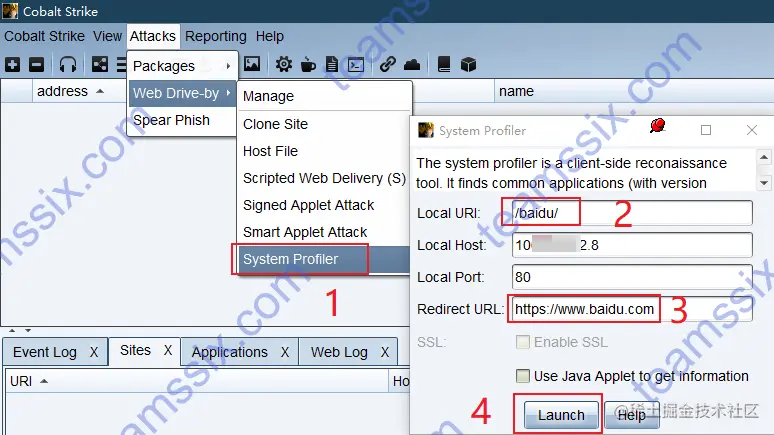774x435 pixels.
Task: Choose Smart Applet Attack item
Action: coord(324,232)
